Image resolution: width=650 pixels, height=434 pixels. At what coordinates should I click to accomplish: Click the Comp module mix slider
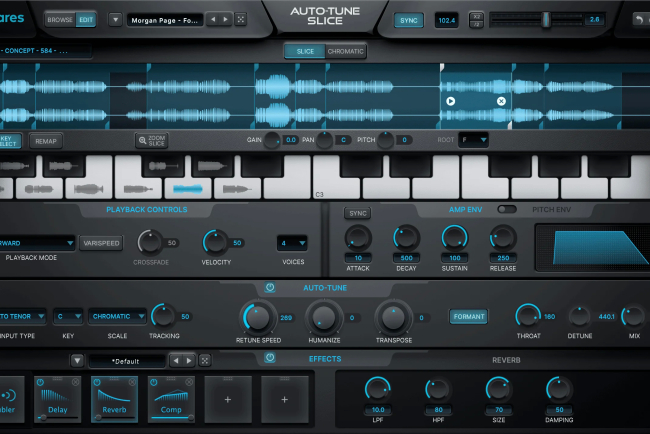pos(171,418)
